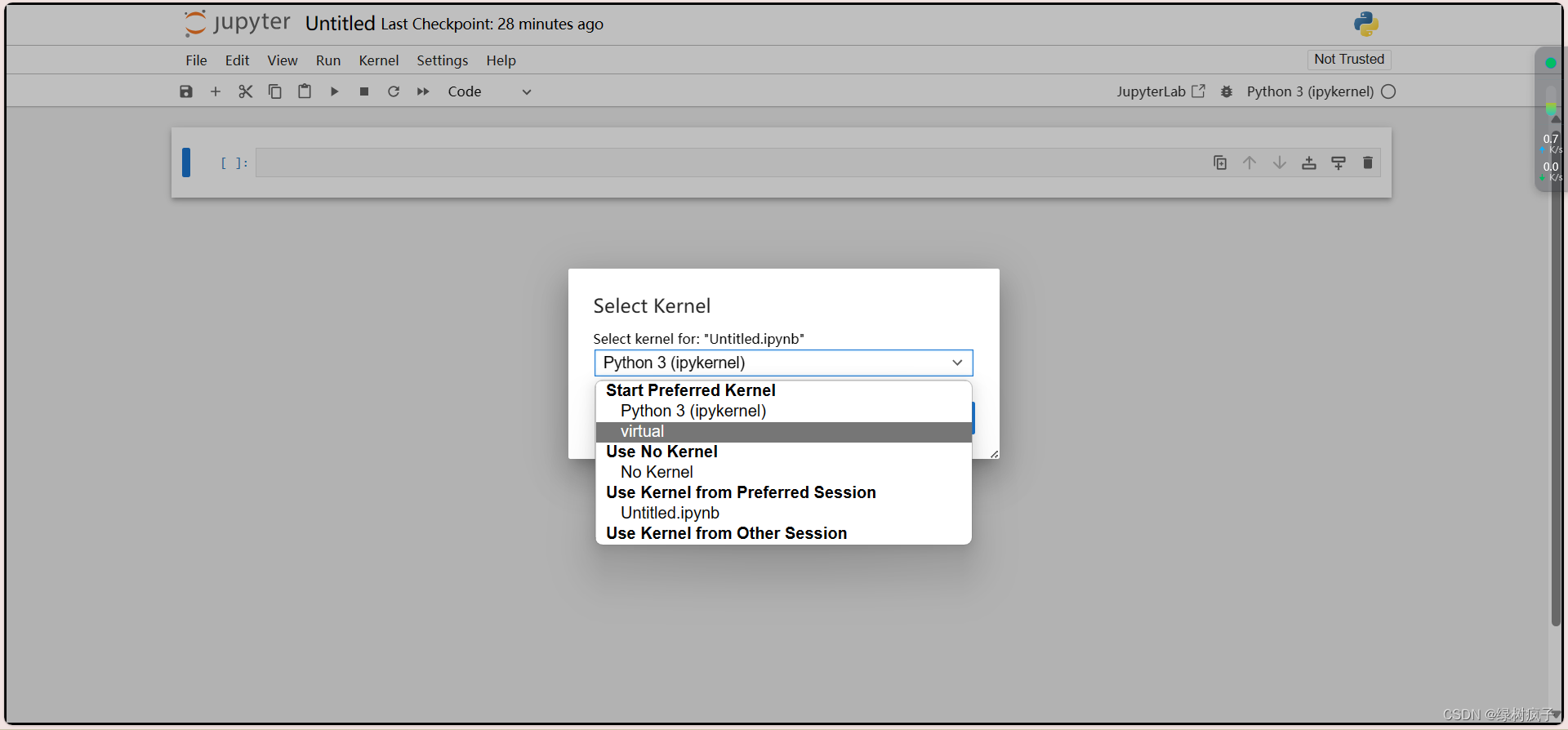Choose the virtual kernel option
The width and height of the screenshot is (1568, 730).
[783, 432]
